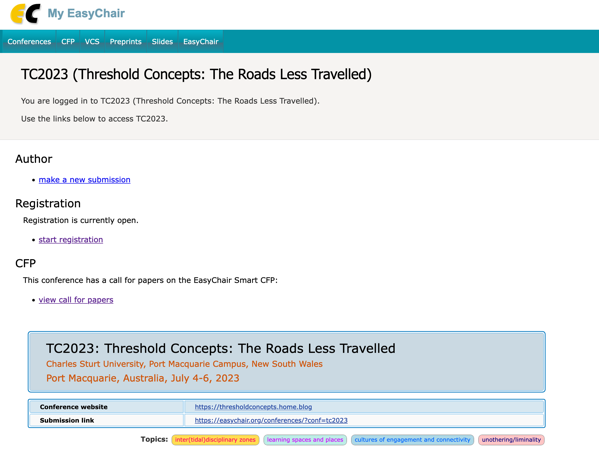This screenshot has height=467, width=599.
Task: Click 'Use the links below to access' text
Action: [x=94, y=119]
